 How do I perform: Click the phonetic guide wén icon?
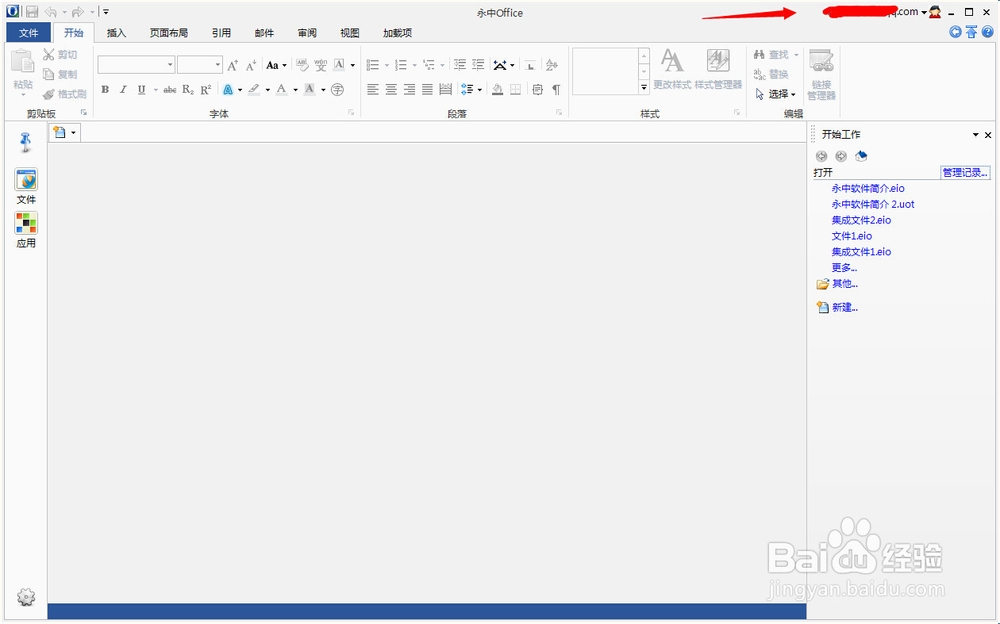click(x=321, y=65)
